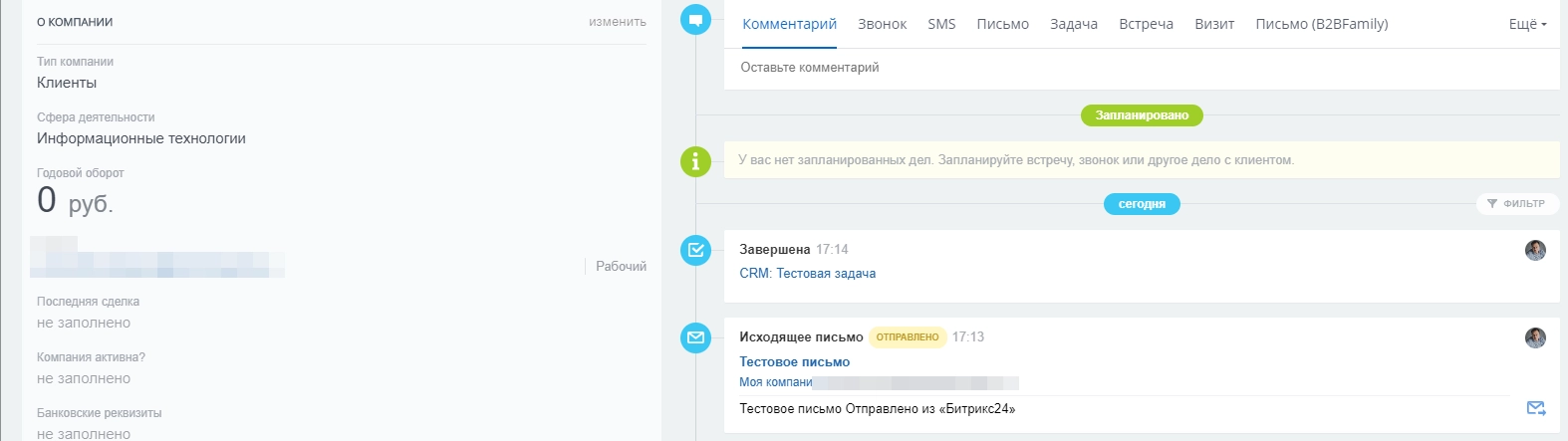The width and height of the screenshot is (1568, 441).
Task: Open the Письмо (B2BFamily) tab
Action: pos(1321,24)
